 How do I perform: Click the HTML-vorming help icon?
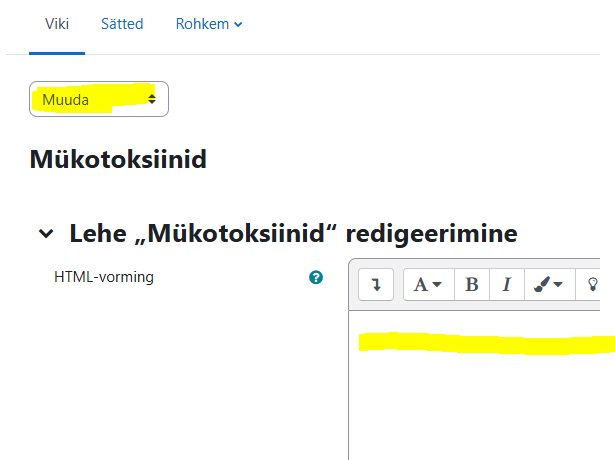click(x=316, y=278)
